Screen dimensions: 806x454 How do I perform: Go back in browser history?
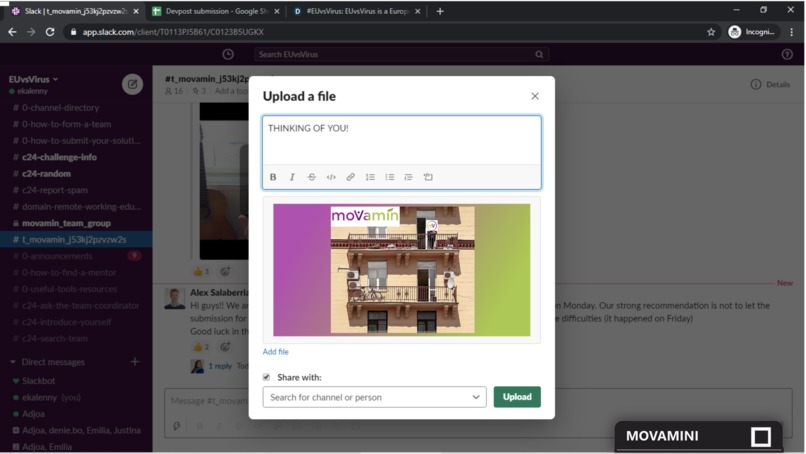12,32
